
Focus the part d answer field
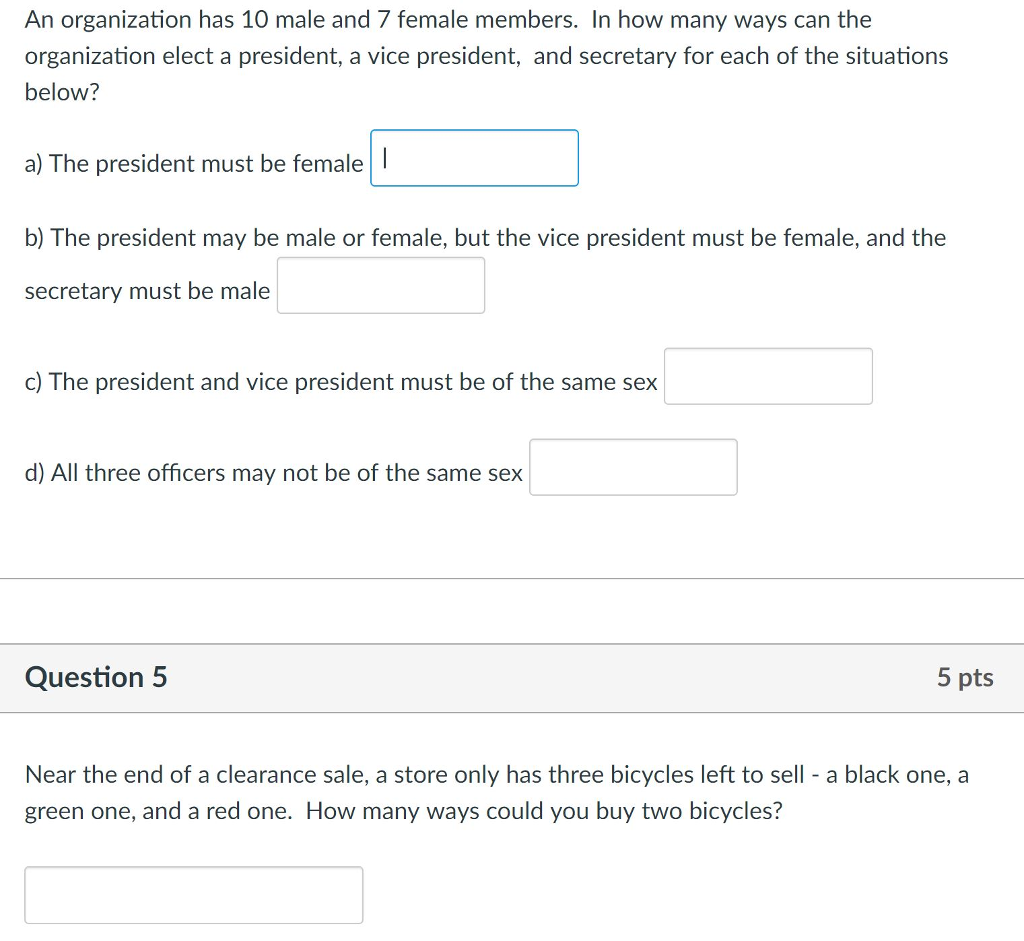[632, 466]
